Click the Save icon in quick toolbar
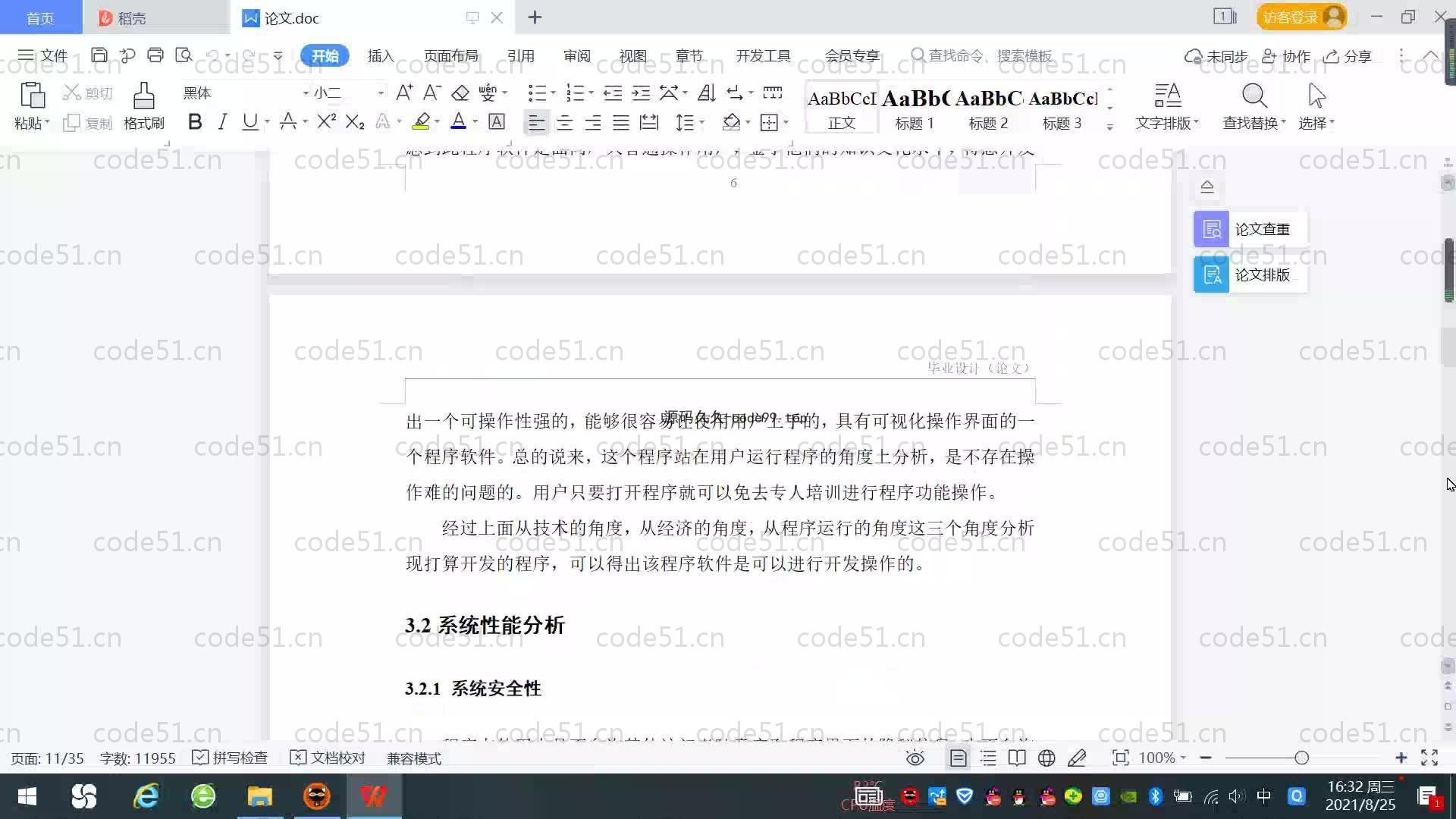1456x819 pixels. click(x=99, y=55)
